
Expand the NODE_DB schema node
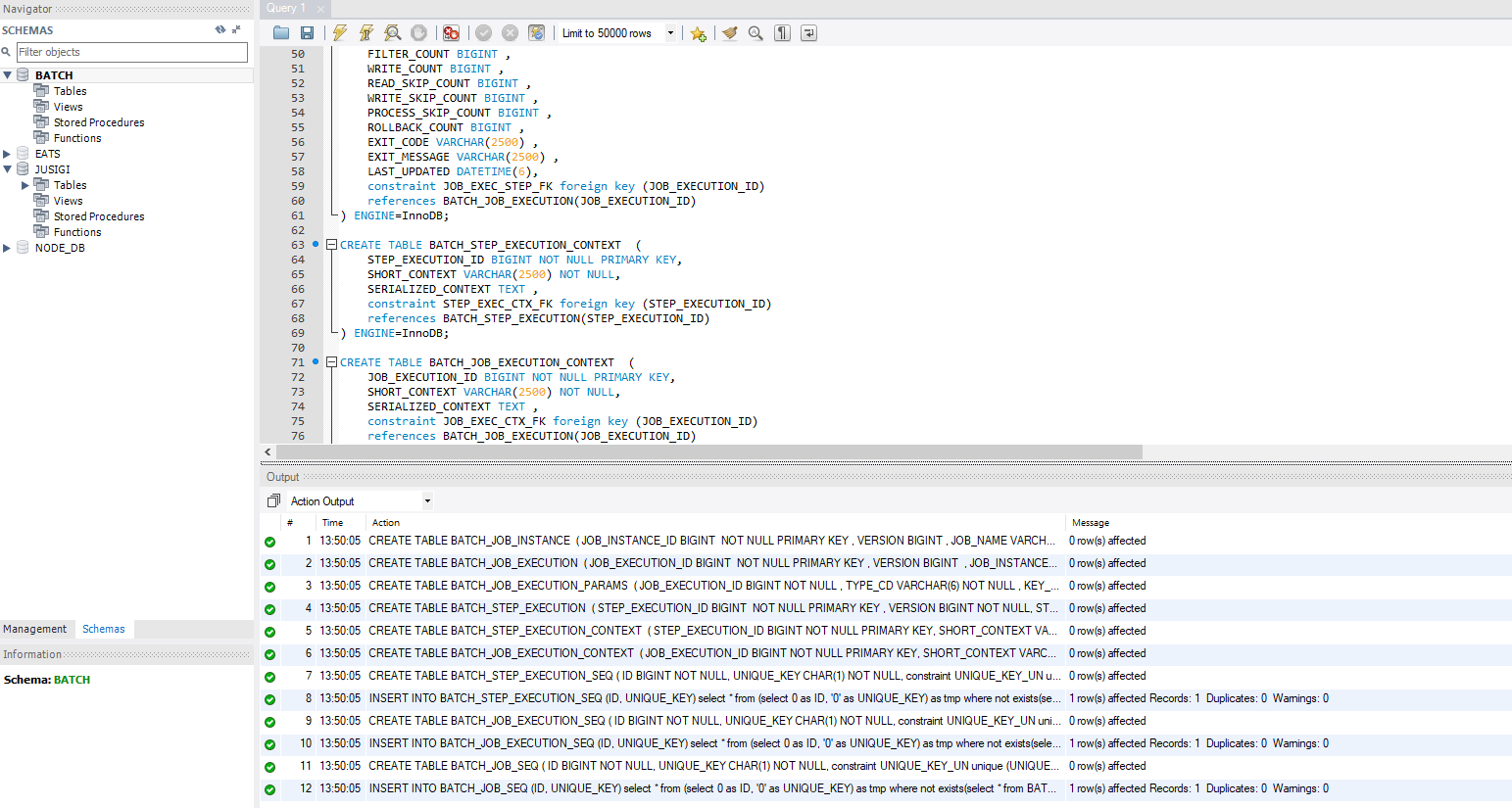[x=8, y=248]
